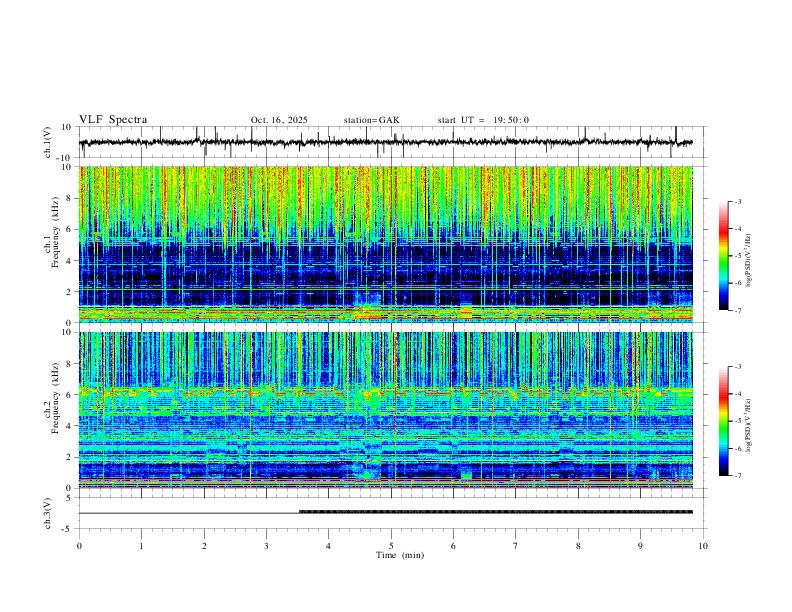792x612 pixels.
Task: Click time axis tick label "1"
Action: tap(141, 546)
